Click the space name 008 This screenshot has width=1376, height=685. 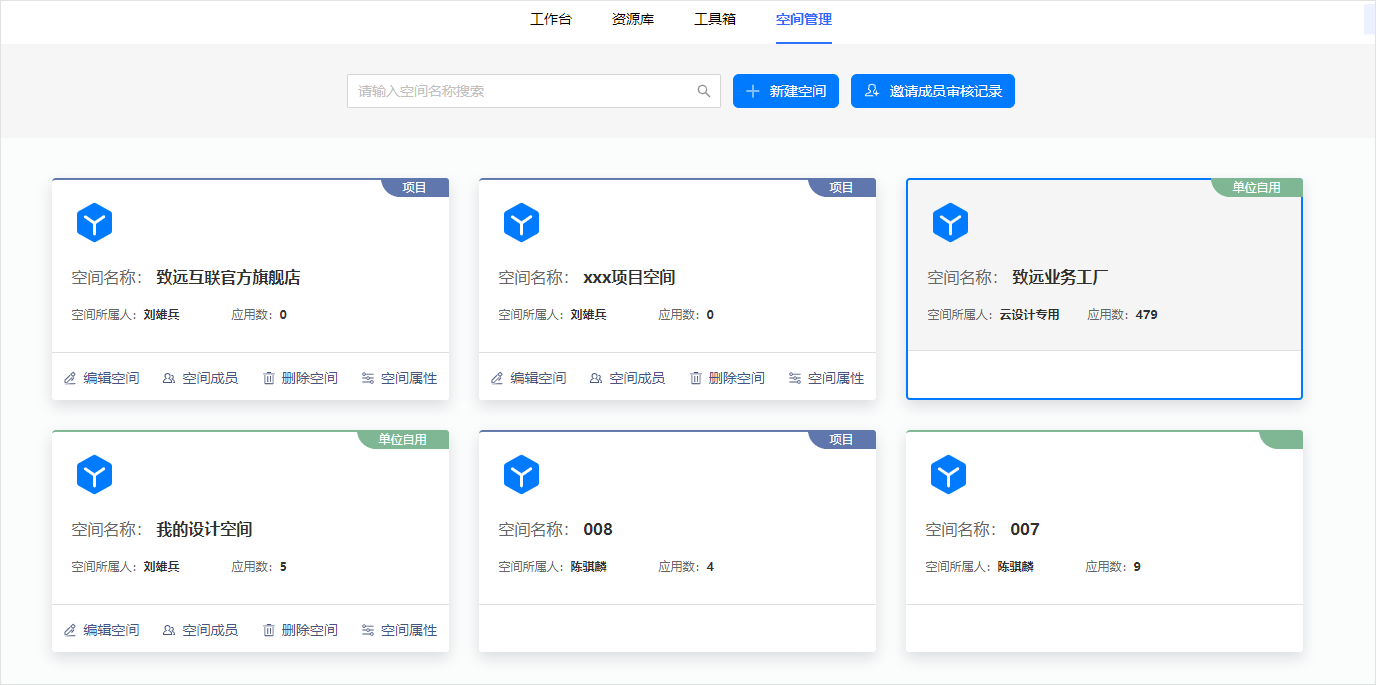[x=598, y=530]
